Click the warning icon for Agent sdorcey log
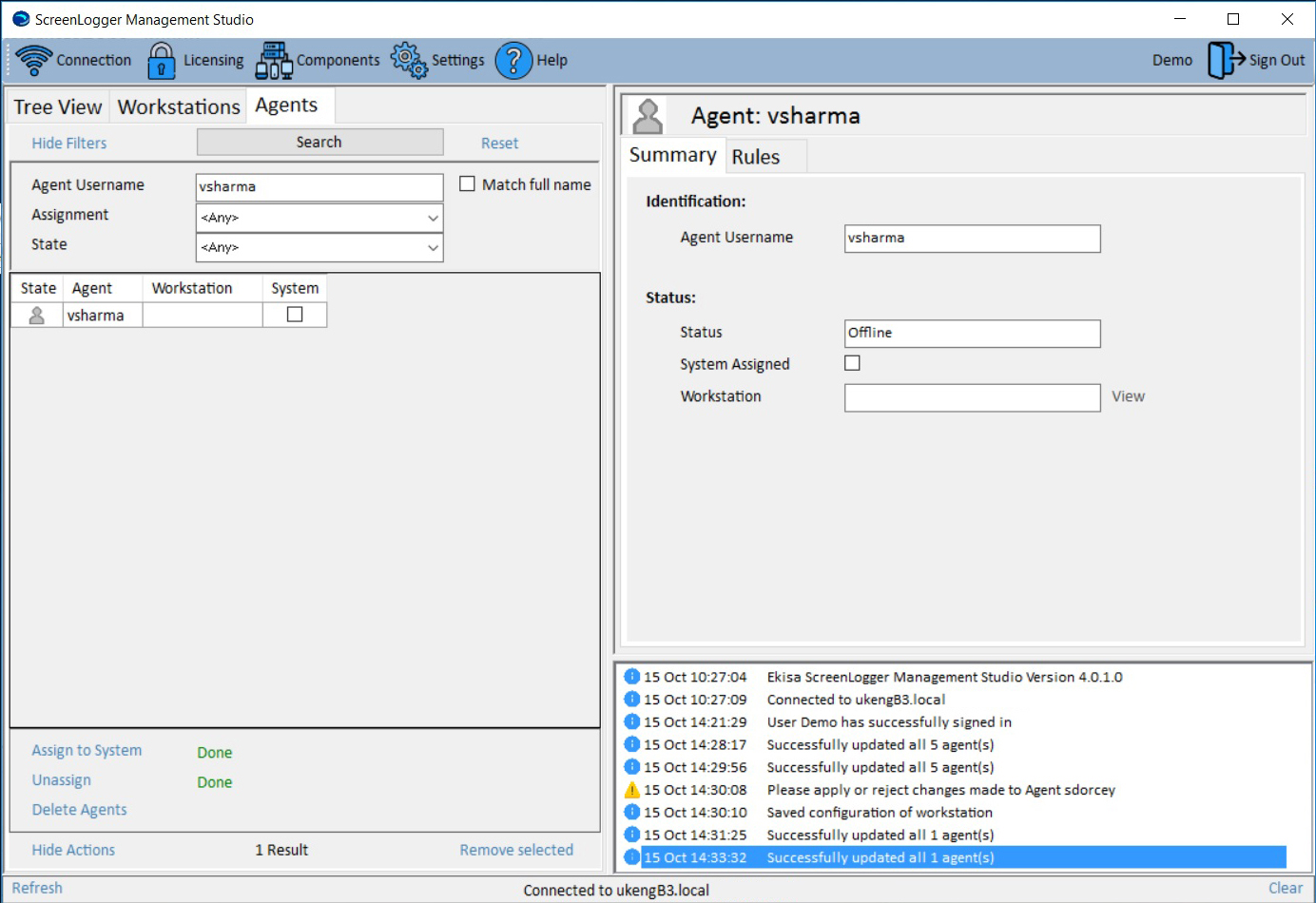The image size is (1316, 903). pyautogui.click(x=631, y=790)
